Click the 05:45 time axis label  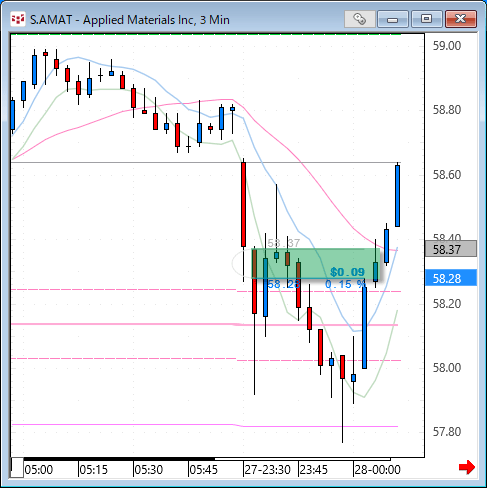pos(204,470)
